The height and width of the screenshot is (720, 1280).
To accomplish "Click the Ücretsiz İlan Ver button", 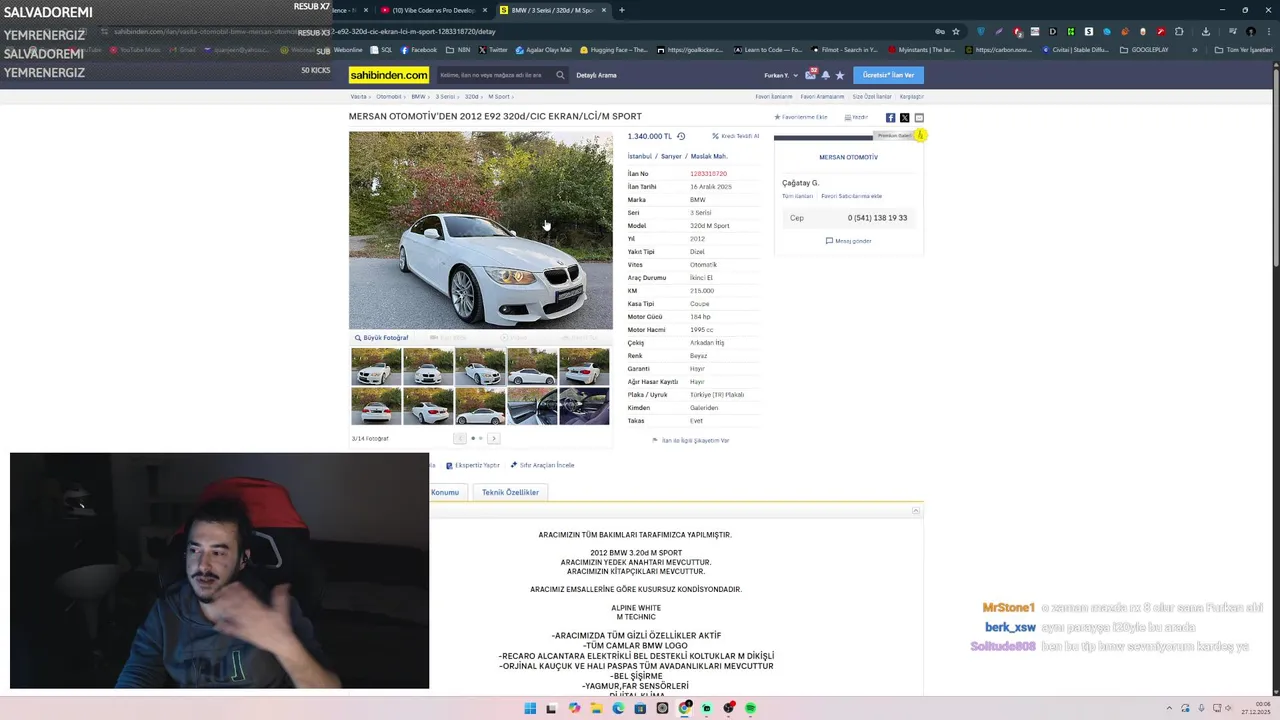I will pyautogui.click(x=889, y=75).
